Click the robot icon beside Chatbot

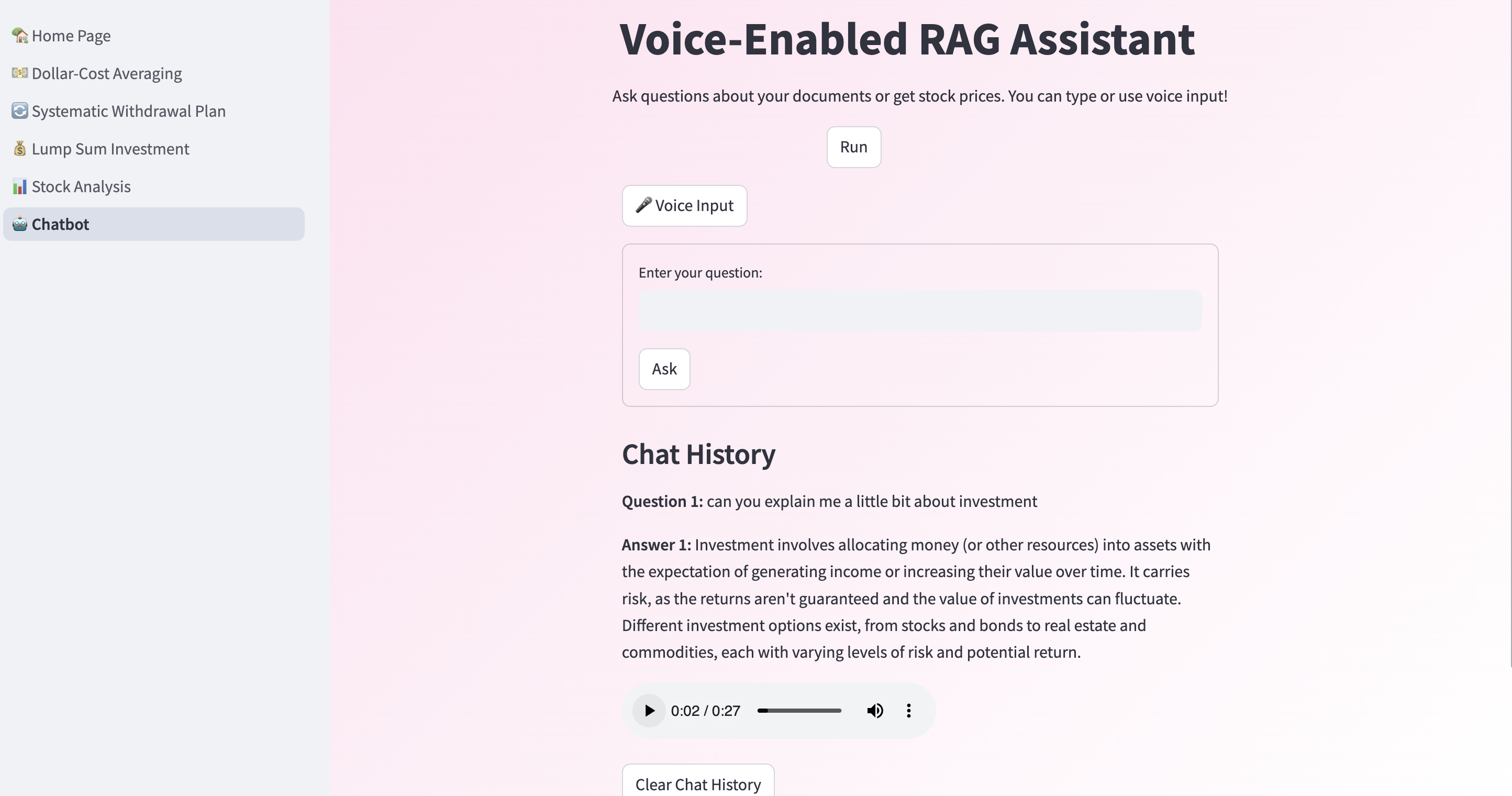[20, 224]
